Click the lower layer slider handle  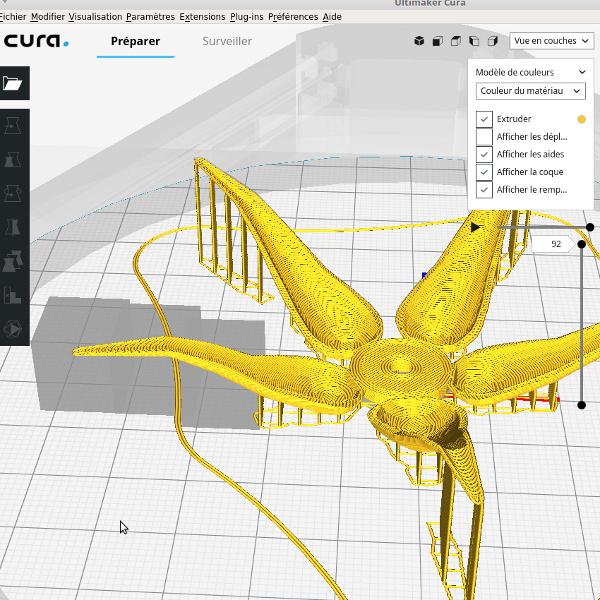(581, 405)
